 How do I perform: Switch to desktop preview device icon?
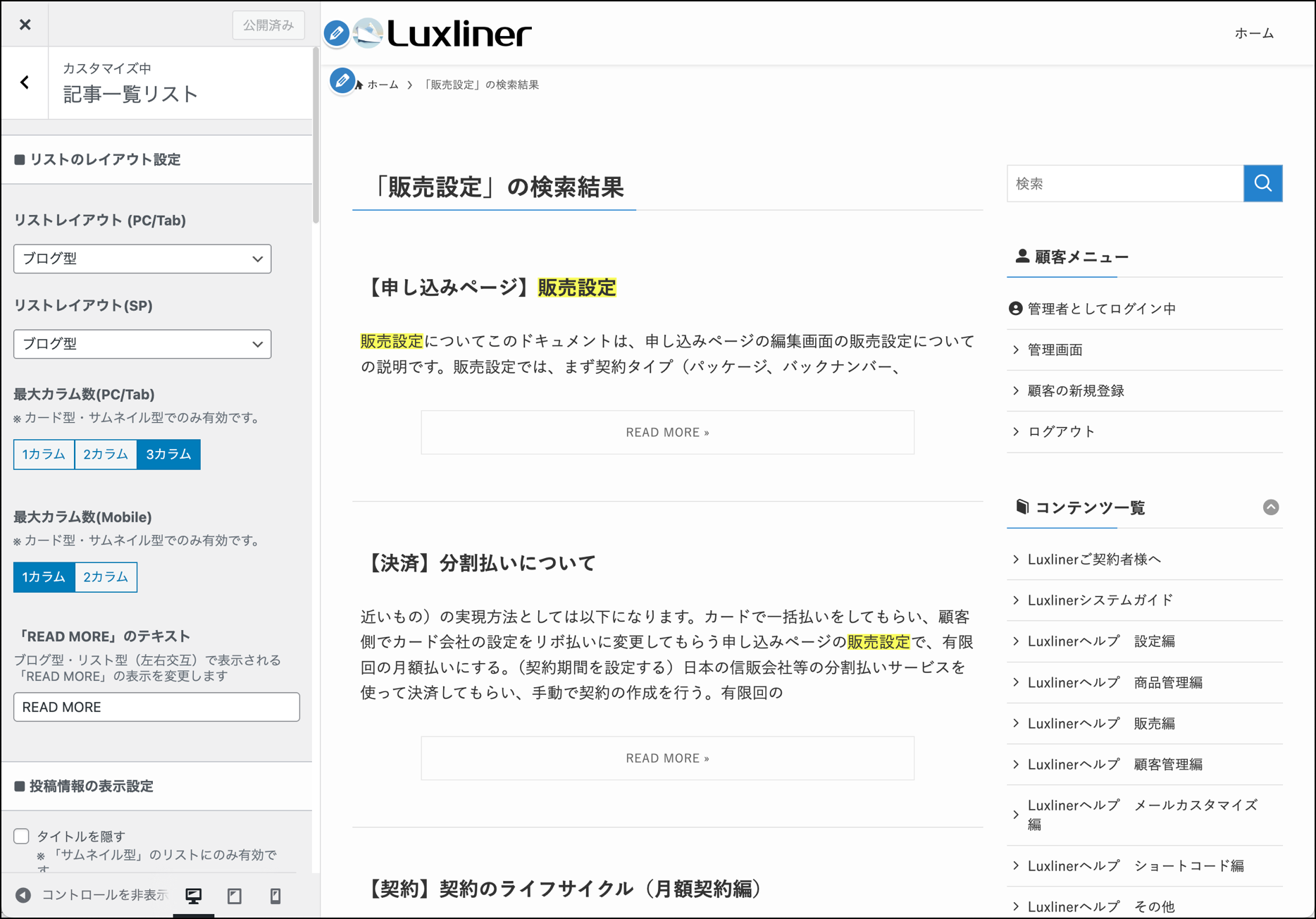(193, 896)
